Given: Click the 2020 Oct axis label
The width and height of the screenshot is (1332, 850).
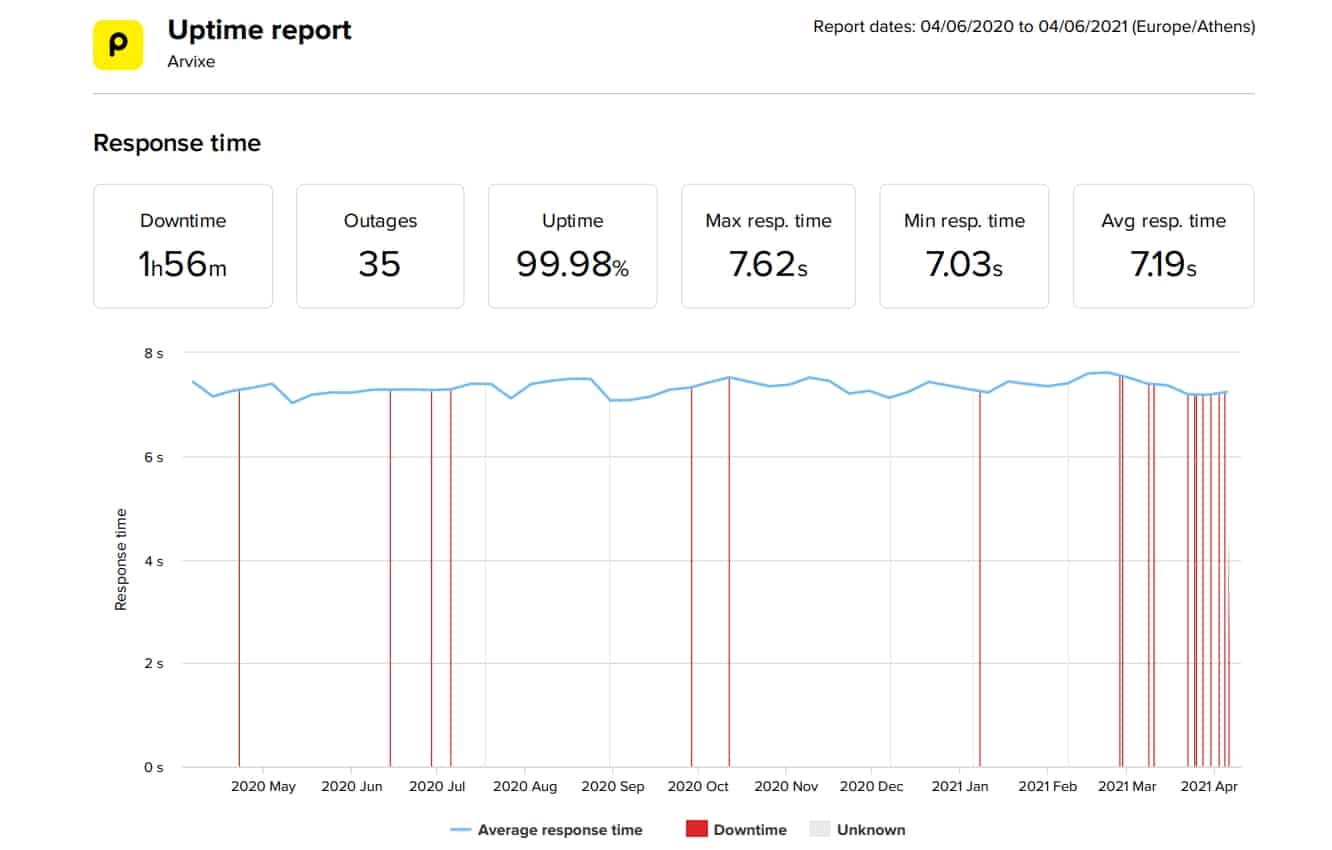Looking at the screenshot, I should pos(698,787).
